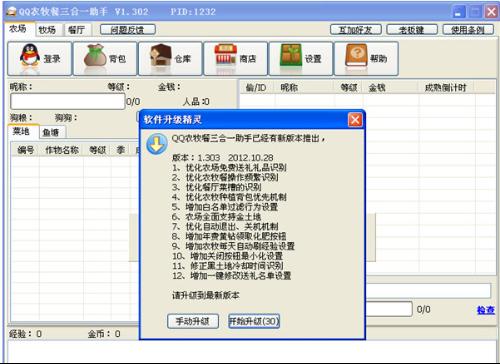Focus the 昵称 input field

click(x=68, y=102)
